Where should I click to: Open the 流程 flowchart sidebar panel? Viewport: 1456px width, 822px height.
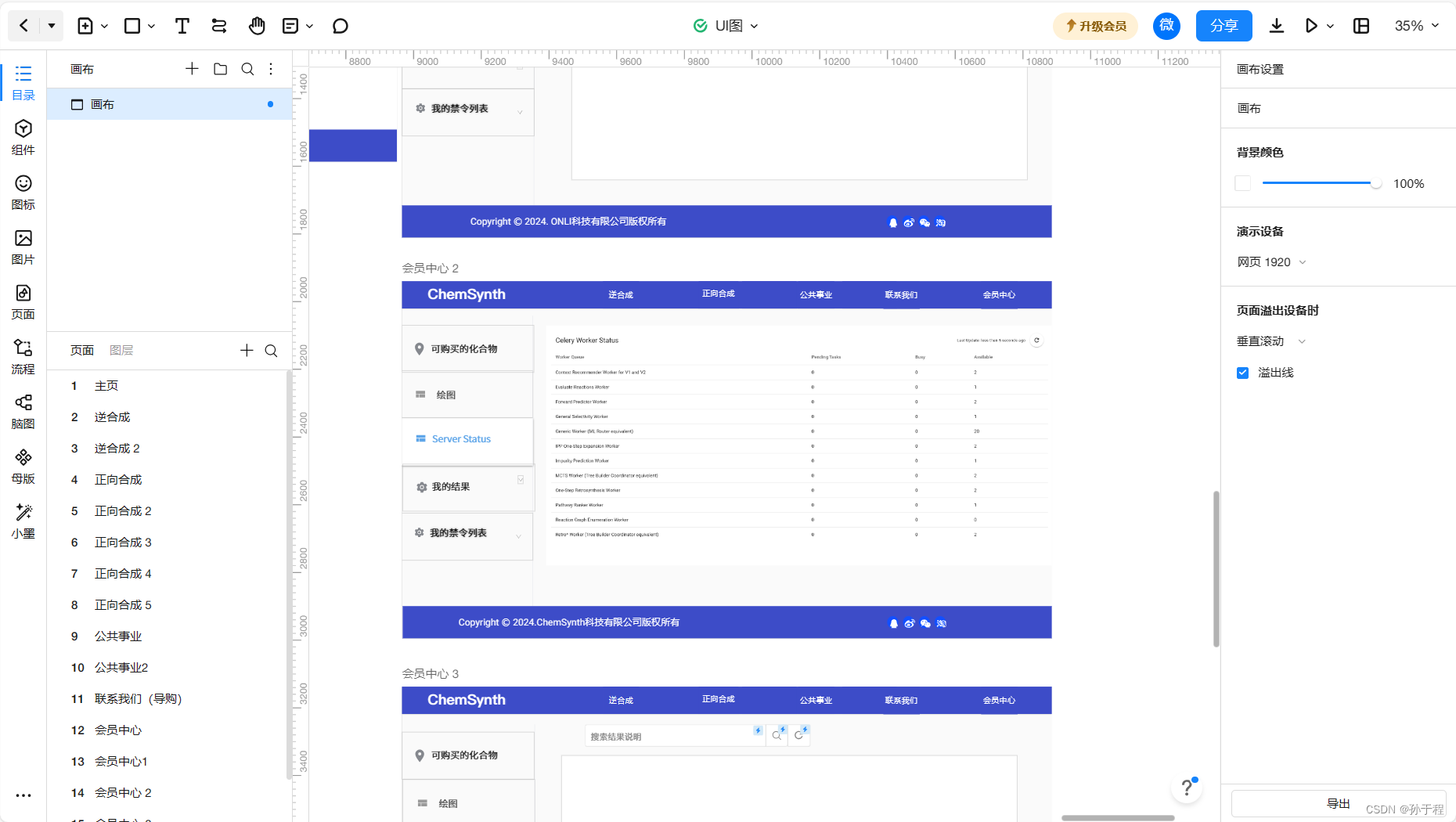(23, 356)
